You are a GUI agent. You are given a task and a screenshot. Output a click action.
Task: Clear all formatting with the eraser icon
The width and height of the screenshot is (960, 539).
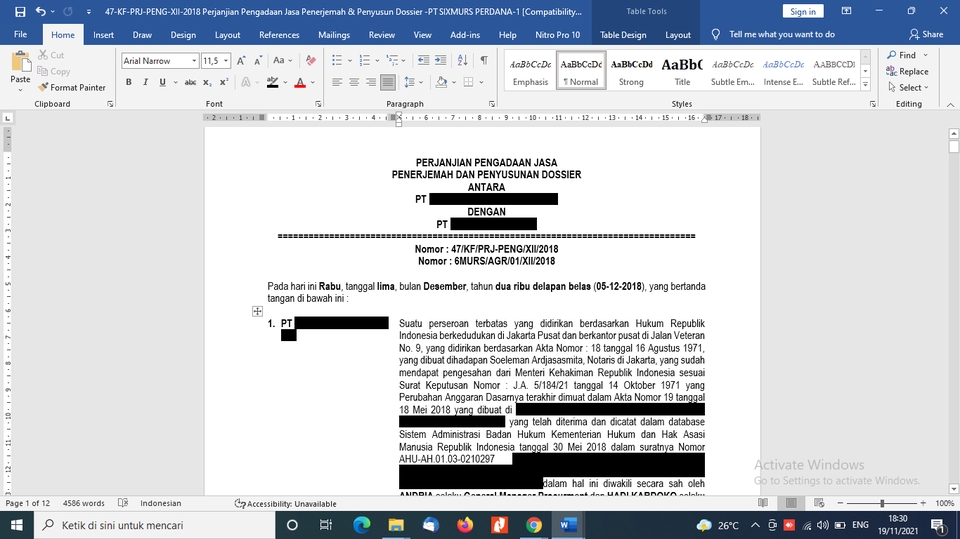pos(310,61)
